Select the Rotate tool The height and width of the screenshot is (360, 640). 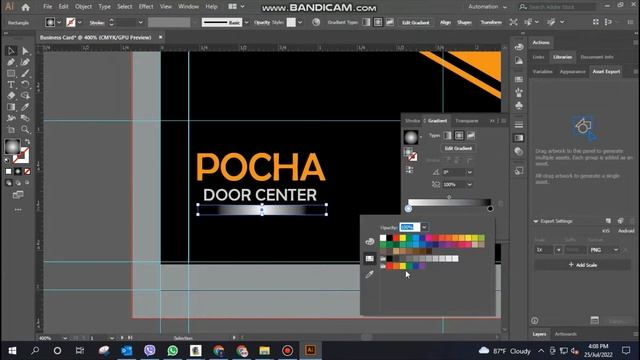[x=25, y=84]
